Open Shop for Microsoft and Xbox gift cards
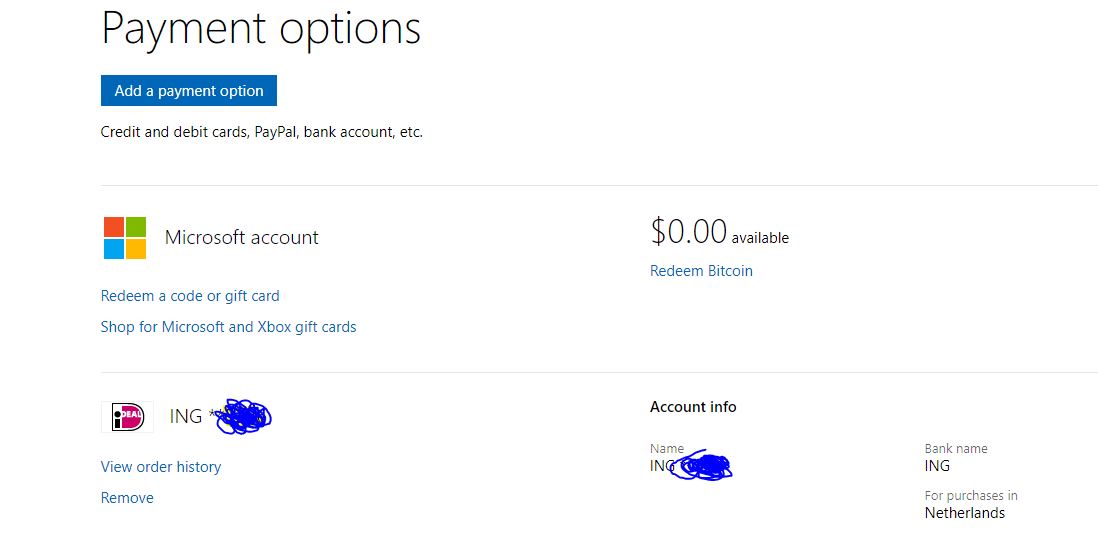The image size is (1098, 558). [x=228, y=327]
